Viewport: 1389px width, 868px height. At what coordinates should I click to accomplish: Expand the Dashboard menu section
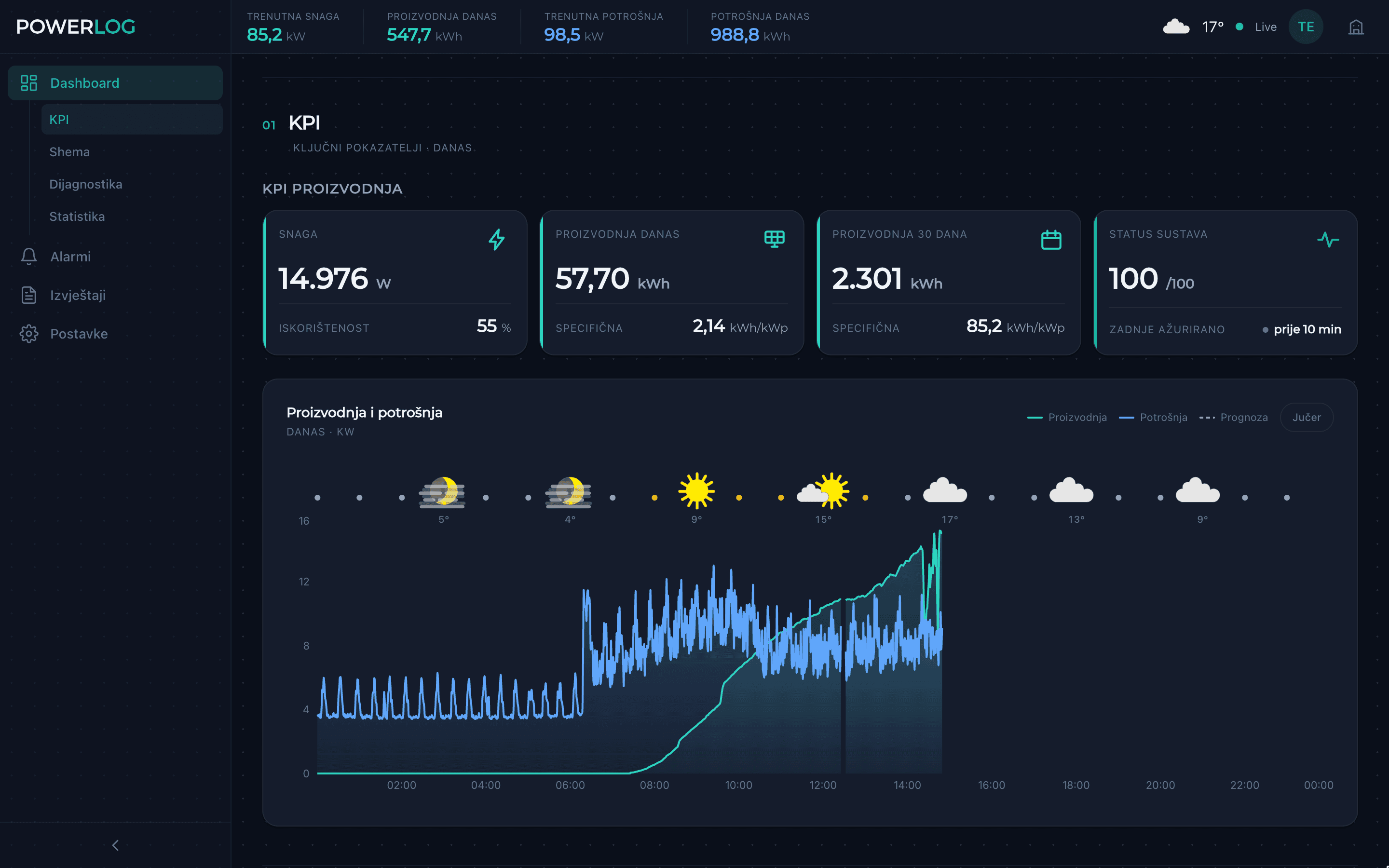pos(115,83)
